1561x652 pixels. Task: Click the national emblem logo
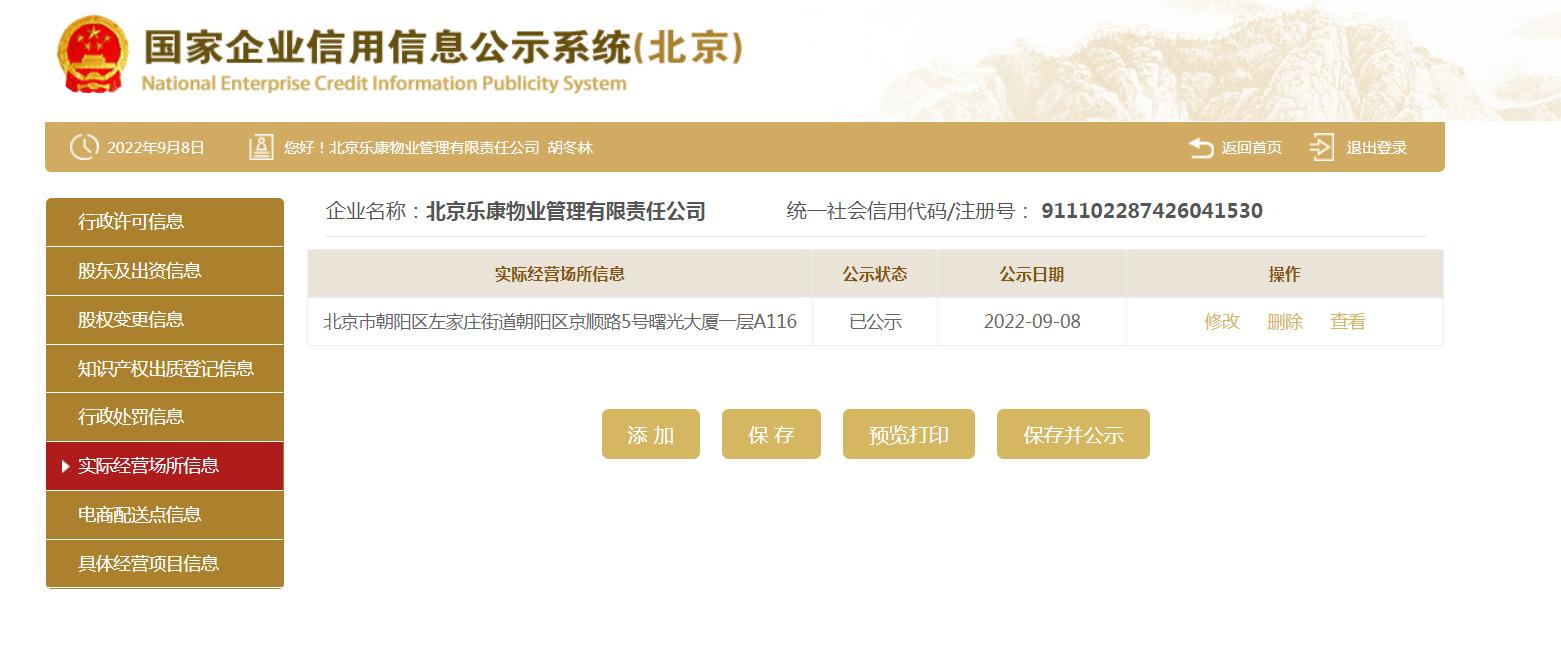[92, 55]
